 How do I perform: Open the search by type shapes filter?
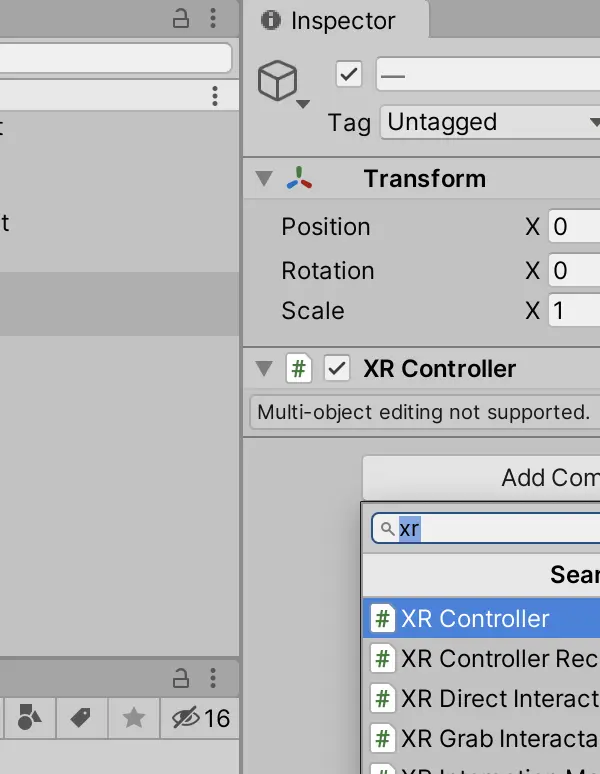tap(29, 717)
